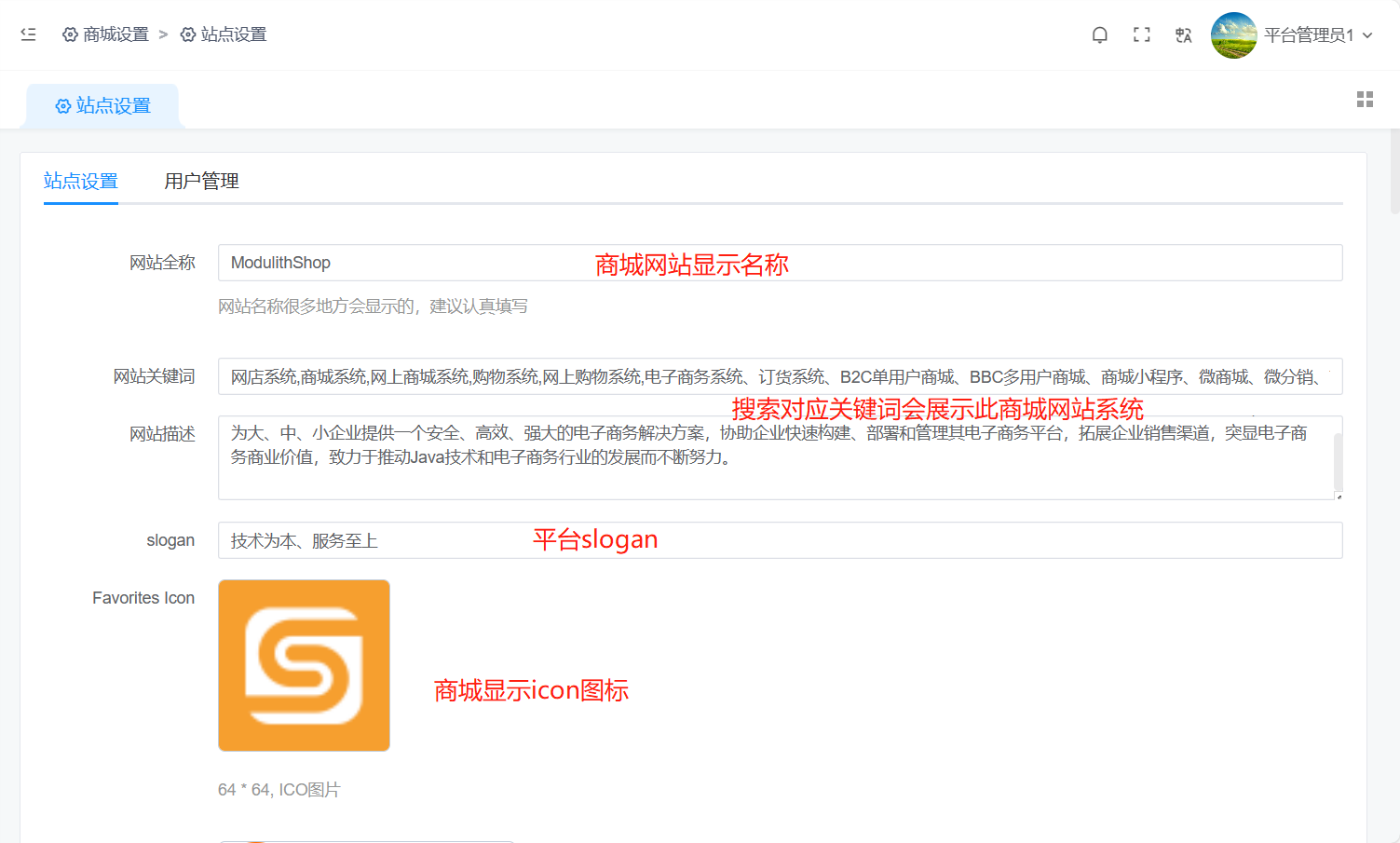Click into the 网站关键词 input field

click(779, 376)
